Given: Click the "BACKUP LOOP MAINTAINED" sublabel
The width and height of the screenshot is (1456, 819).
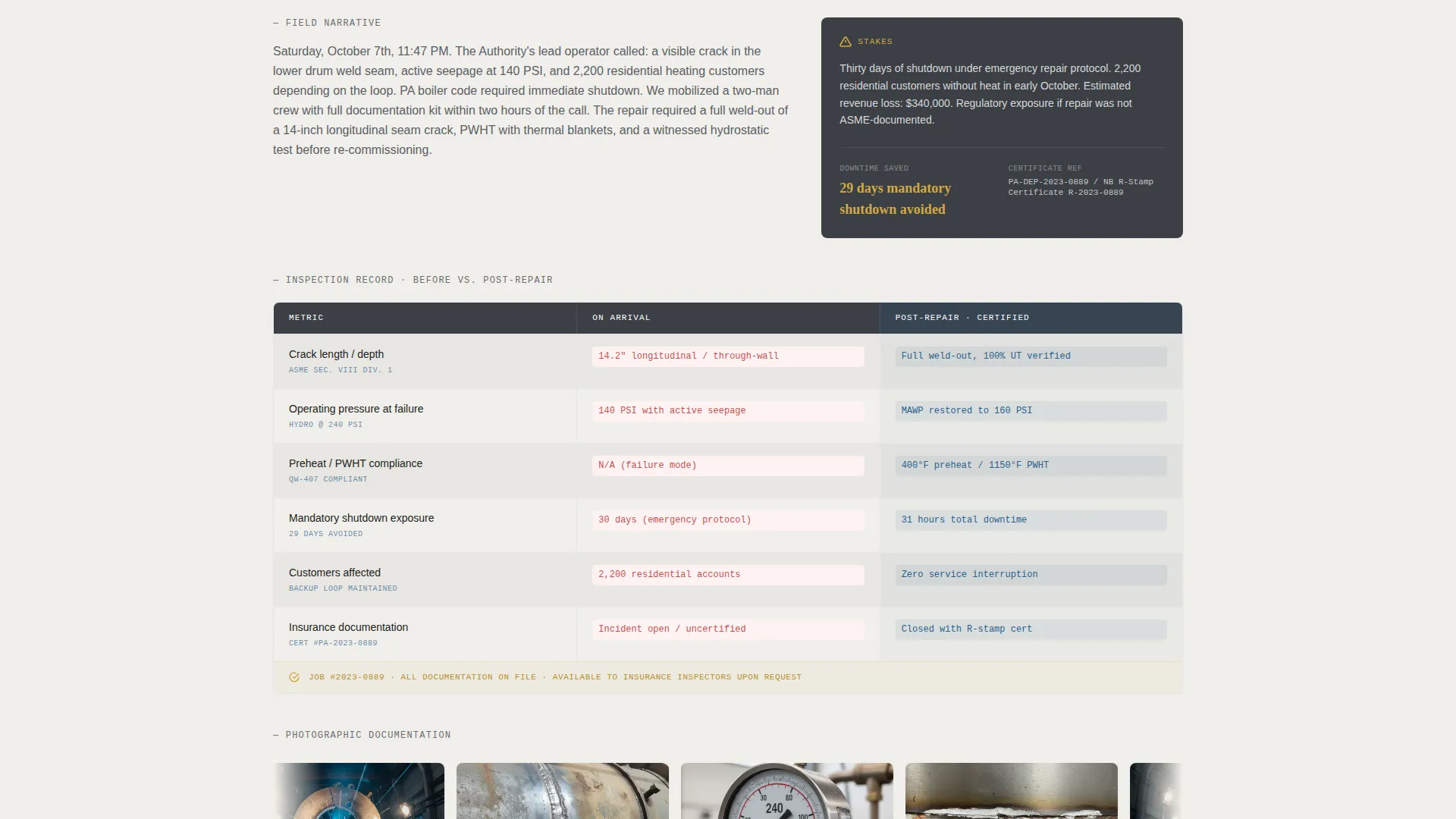Looking at the screenshot, I should (343, 588).
